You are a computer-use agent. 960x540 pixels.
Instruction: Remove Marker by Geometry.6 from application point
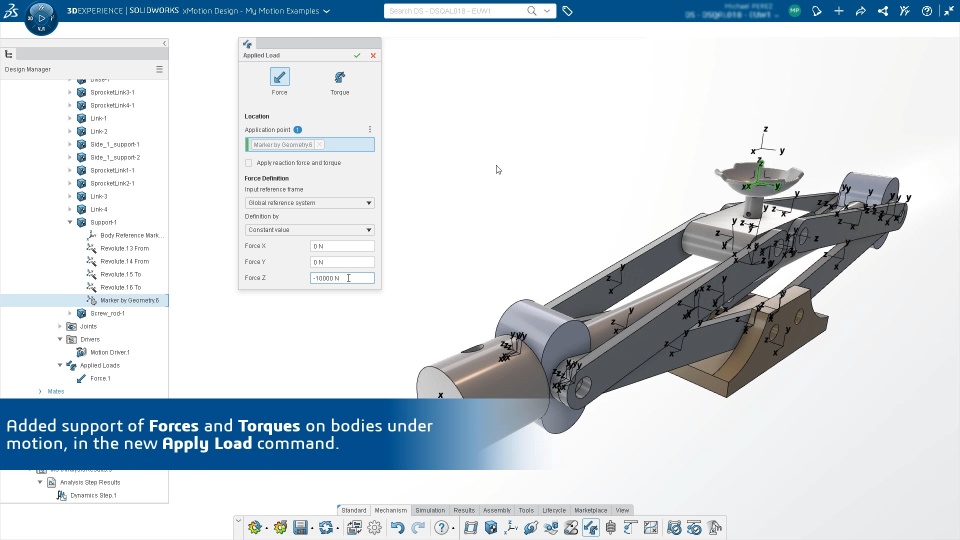(320, 144)
